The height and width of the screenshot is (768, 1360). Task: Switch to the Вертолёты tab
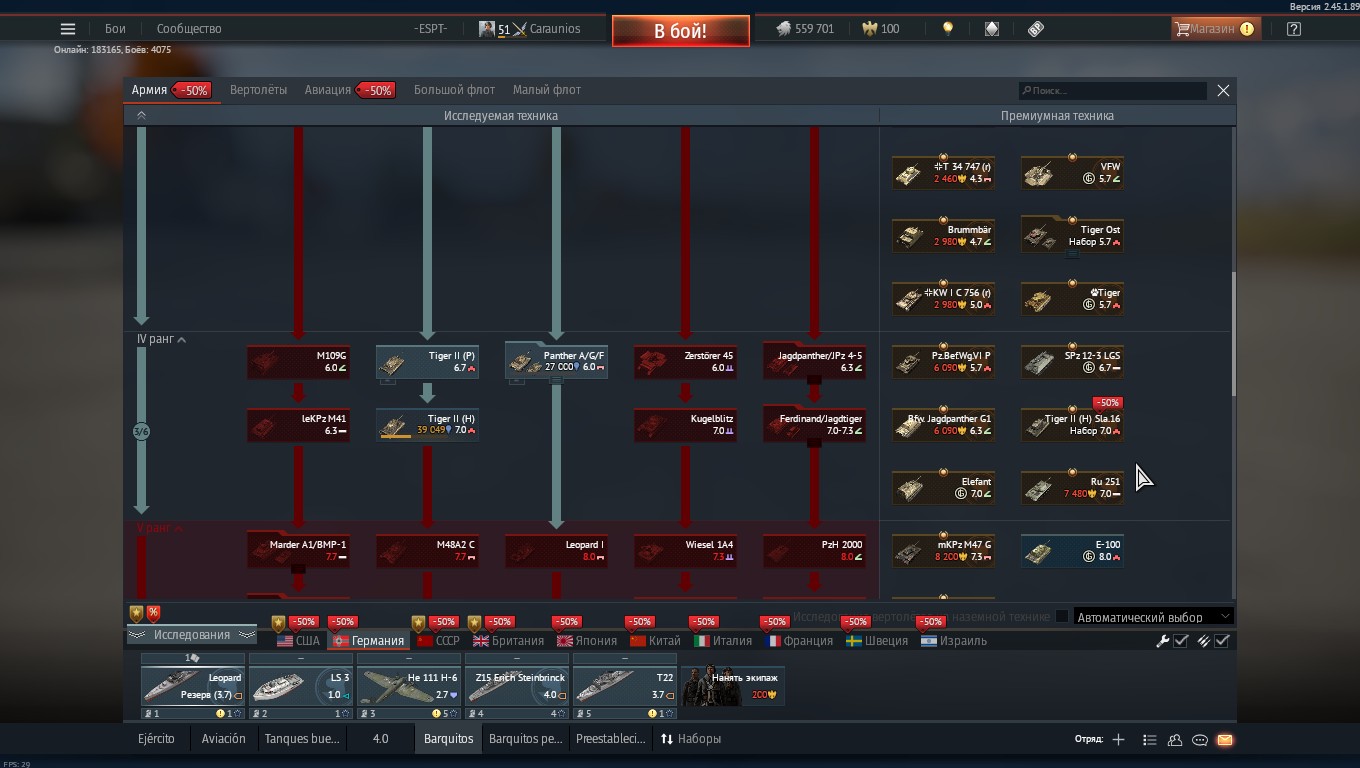coord(258,90)
